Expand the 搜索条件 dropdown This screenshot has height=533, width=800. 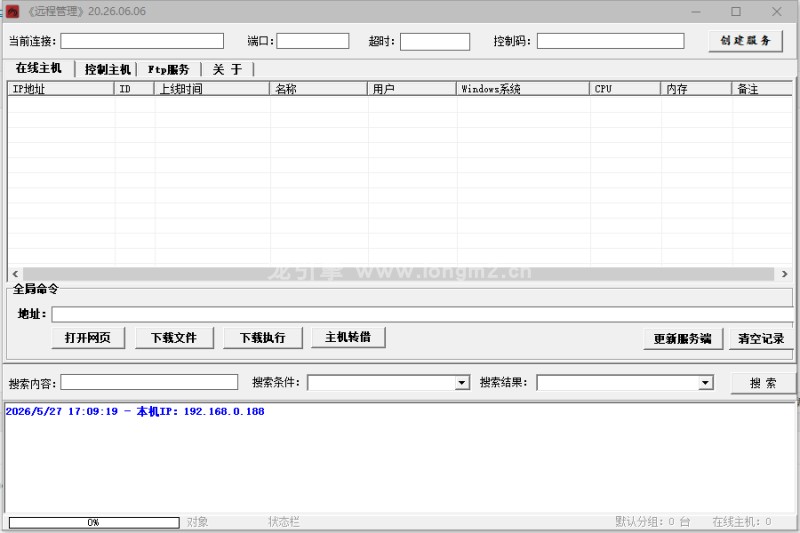[x=462, y=383]
